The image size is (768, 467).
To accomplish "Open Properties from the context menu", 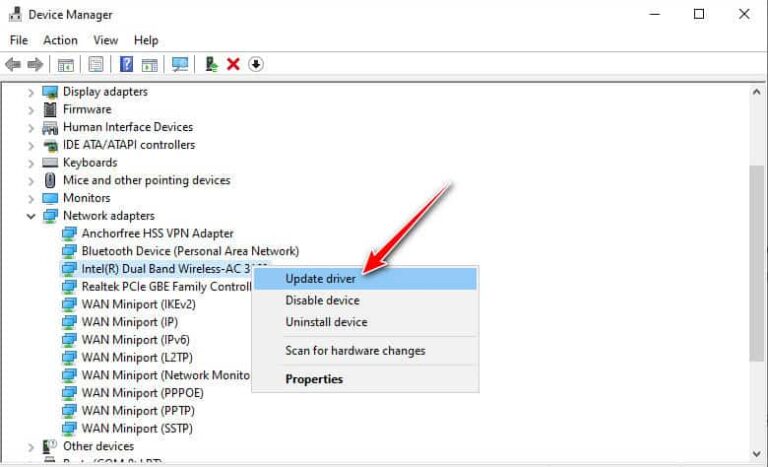I will (x=314, y=379).
